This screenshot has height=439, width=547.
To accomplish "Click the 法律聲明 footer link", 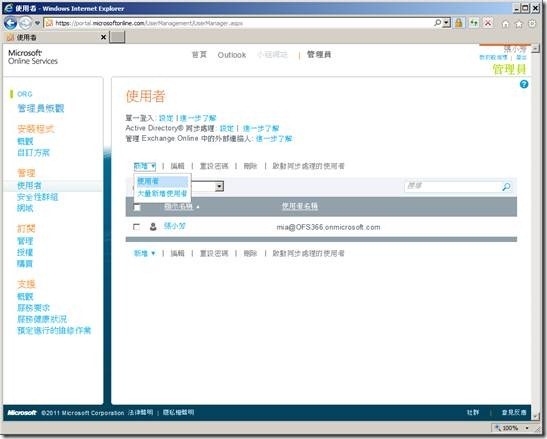I will click(x=140, y=412).
